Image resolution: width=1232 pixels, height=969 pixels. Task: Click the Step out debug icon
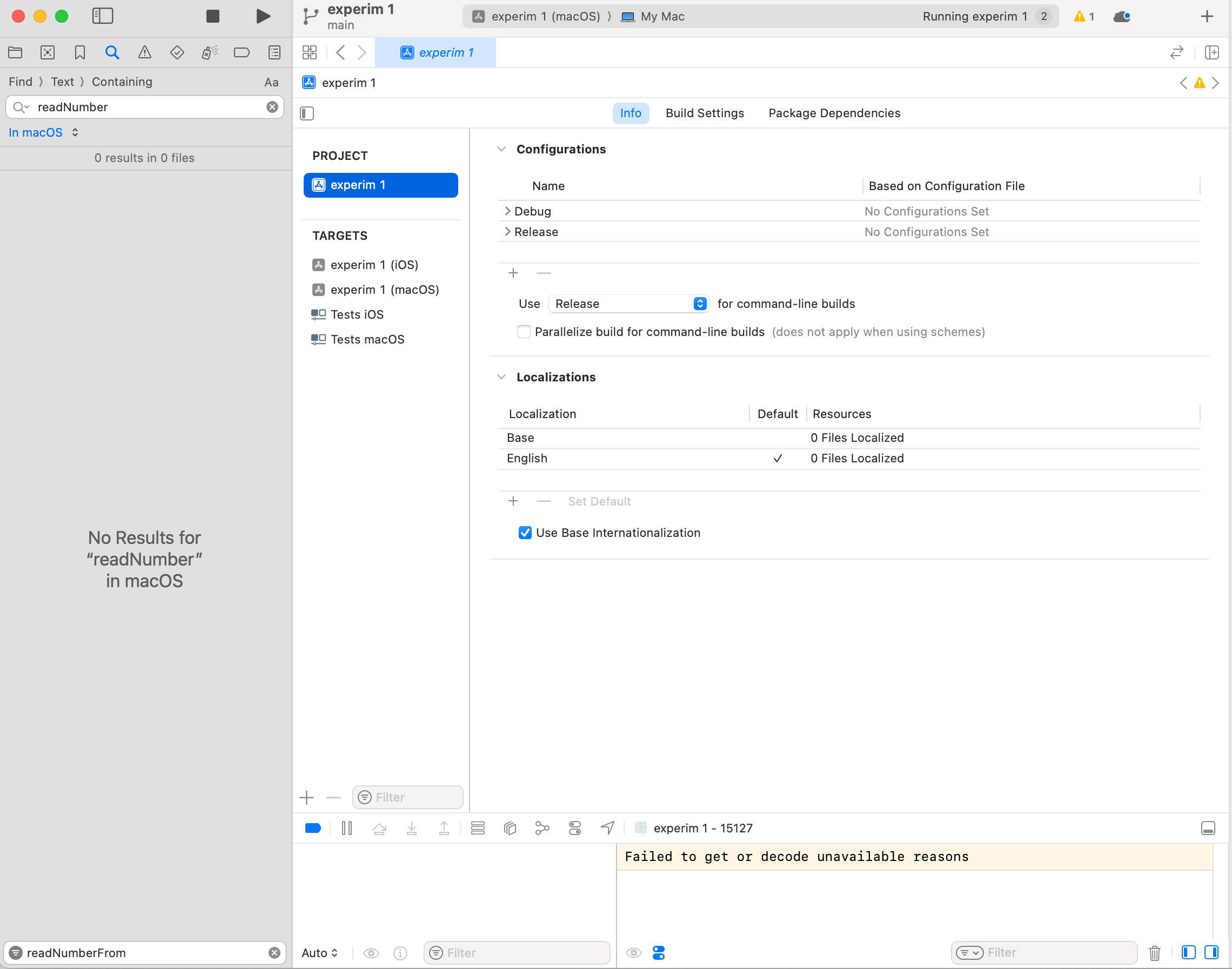point(444,829)
